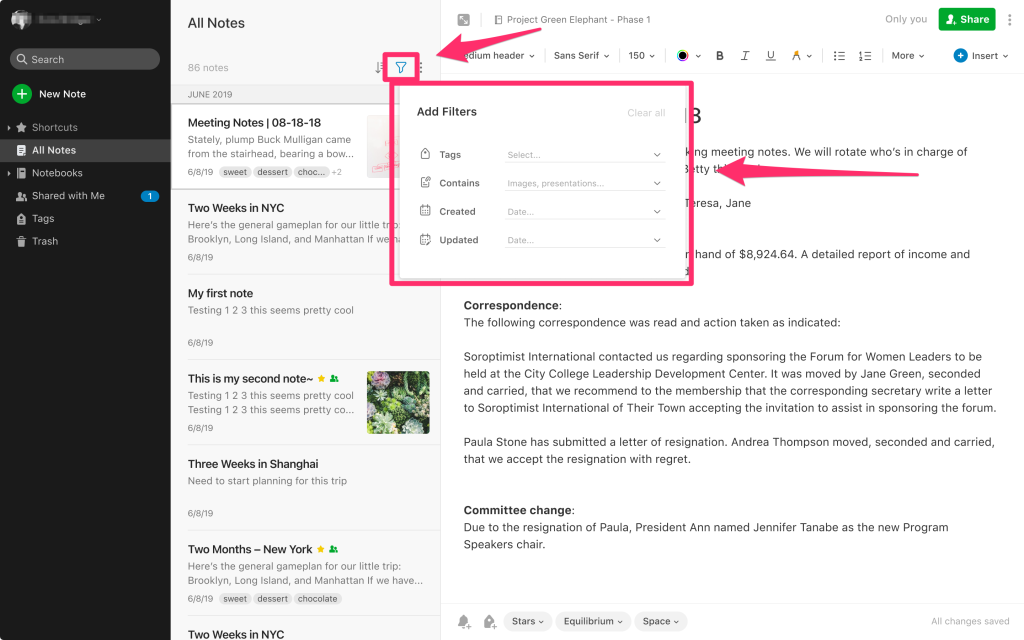Viewport: 1024px width, 640px height.
Task: Open the note options three-dot menu
Action: (x=1010, y=20)
